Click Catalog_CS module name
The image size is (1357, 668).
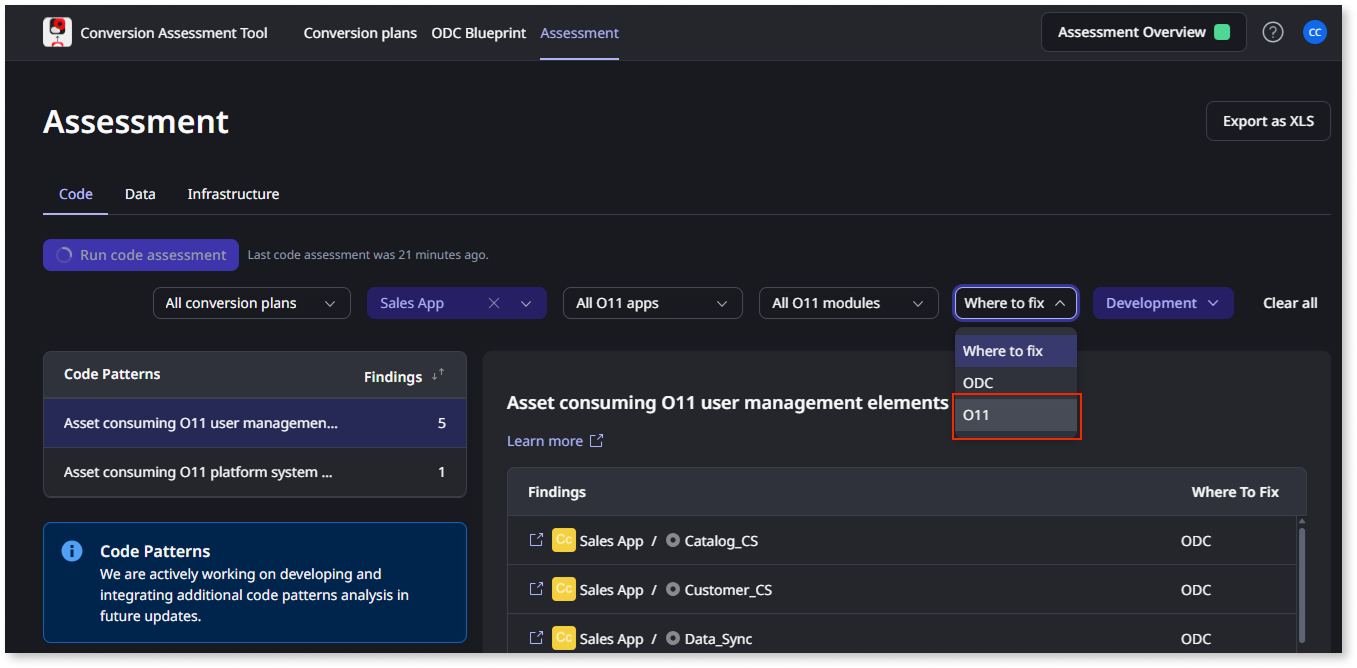pos(721,541)
